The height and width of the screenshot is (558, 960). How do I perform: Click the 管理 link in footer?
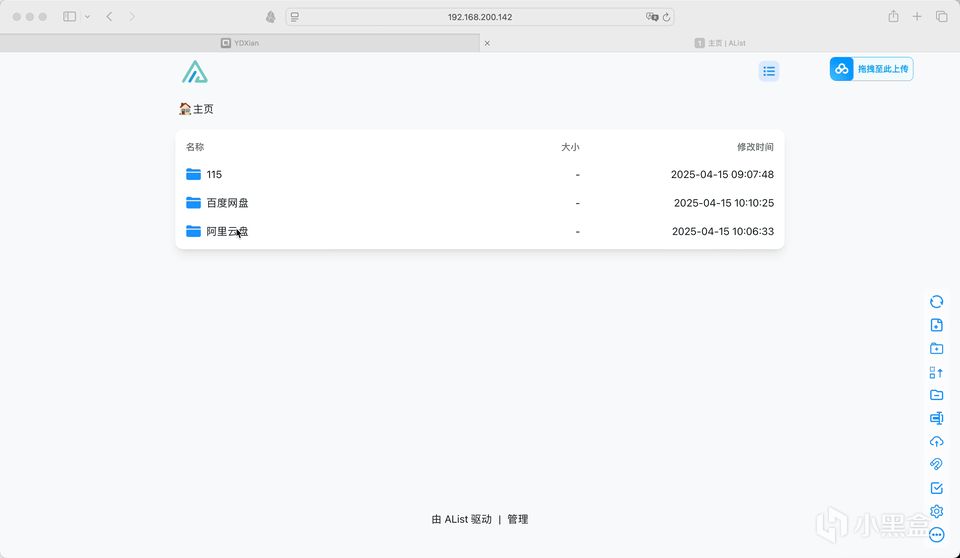(517, 519)
